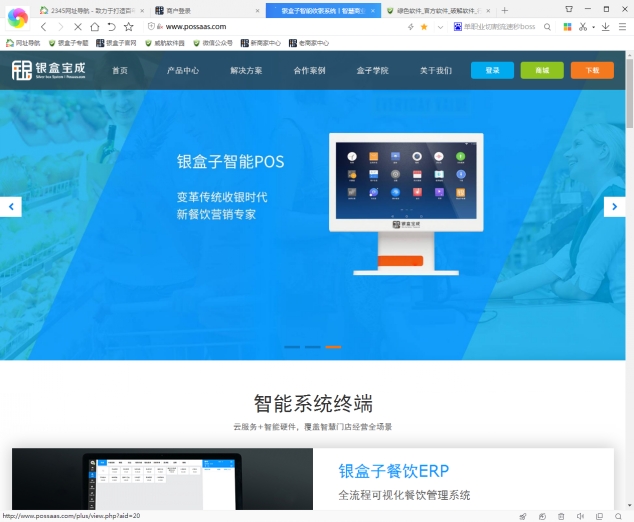
Task: Click the rocket accelerator status bar icon
Action: click(x=523, y=516)
